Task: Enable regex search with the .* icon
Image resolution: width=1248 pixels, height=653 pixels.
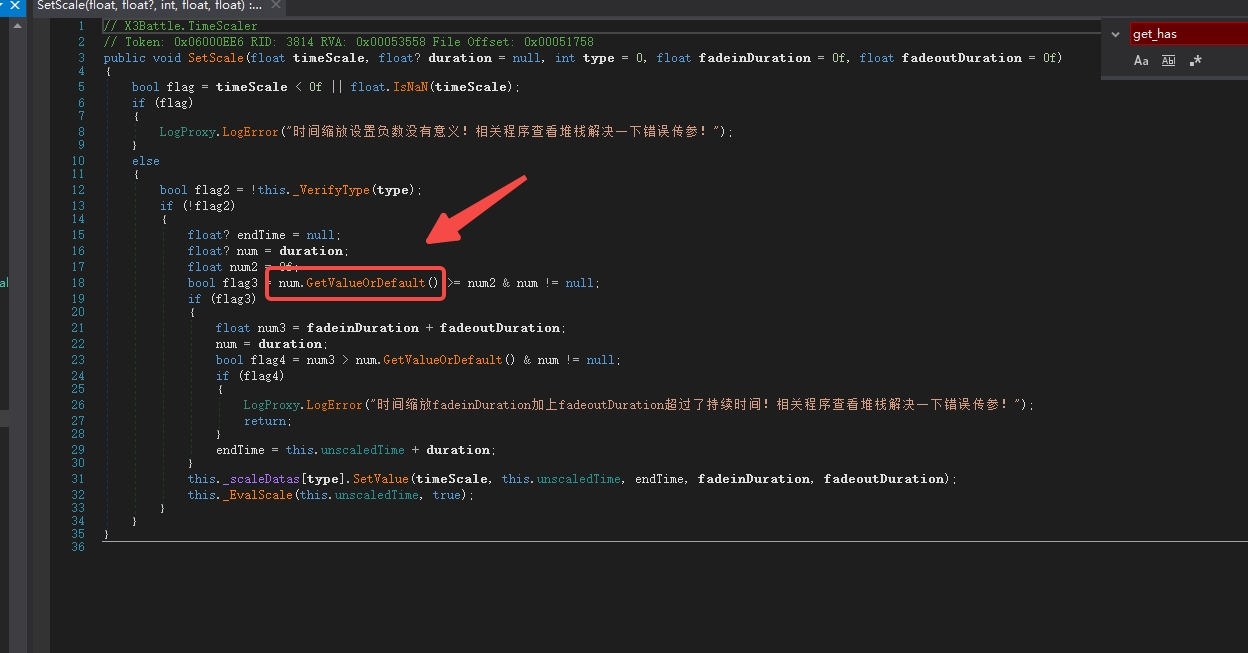Action: (x=1196, y=60)
